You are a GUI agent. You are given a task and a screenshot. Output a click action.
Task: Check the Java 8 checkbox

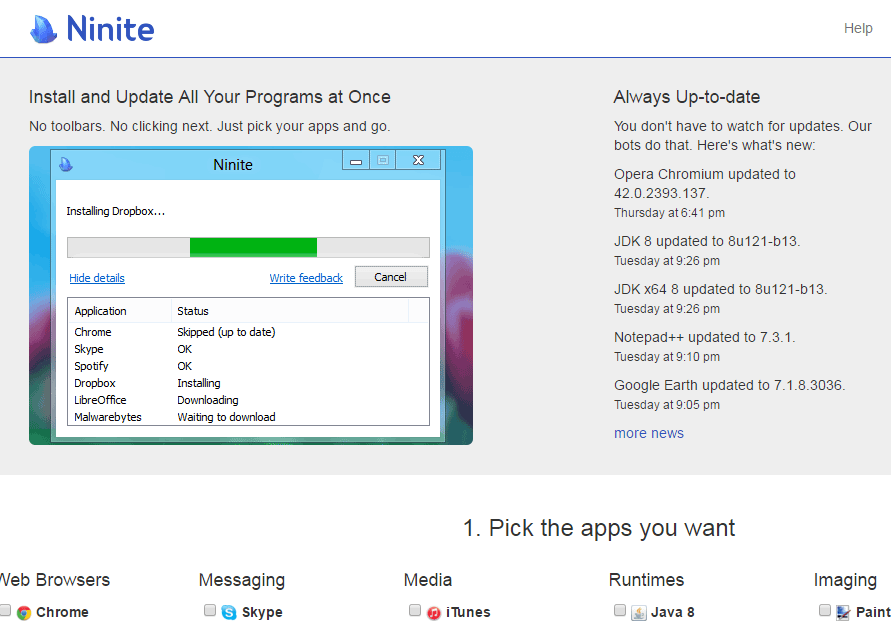tap(620, 610)
